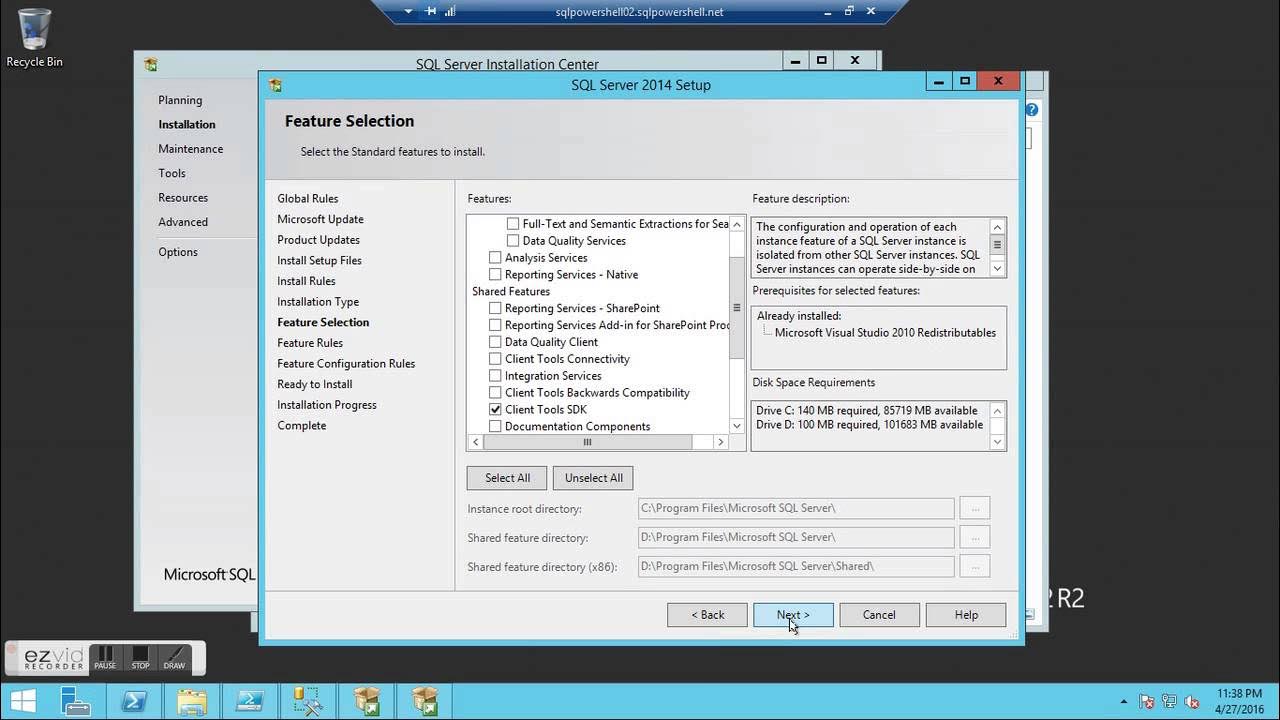1280x720 pixels.
Task: Click the Select All button
Action: pos(507,478)
